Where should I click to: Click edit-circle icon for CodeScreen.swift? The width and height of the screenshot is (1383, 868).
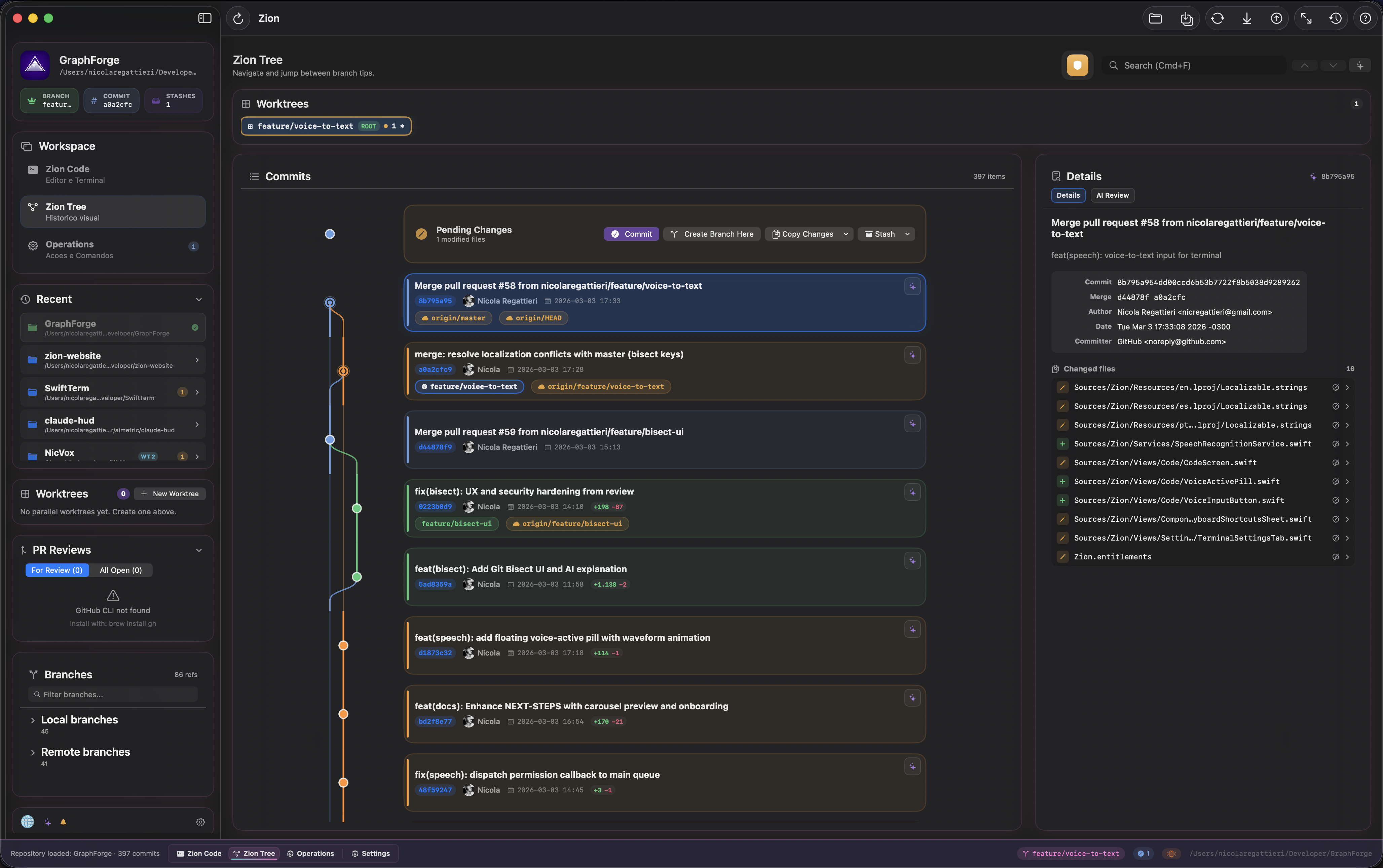pyautogui.click(x=1335, y=463)
